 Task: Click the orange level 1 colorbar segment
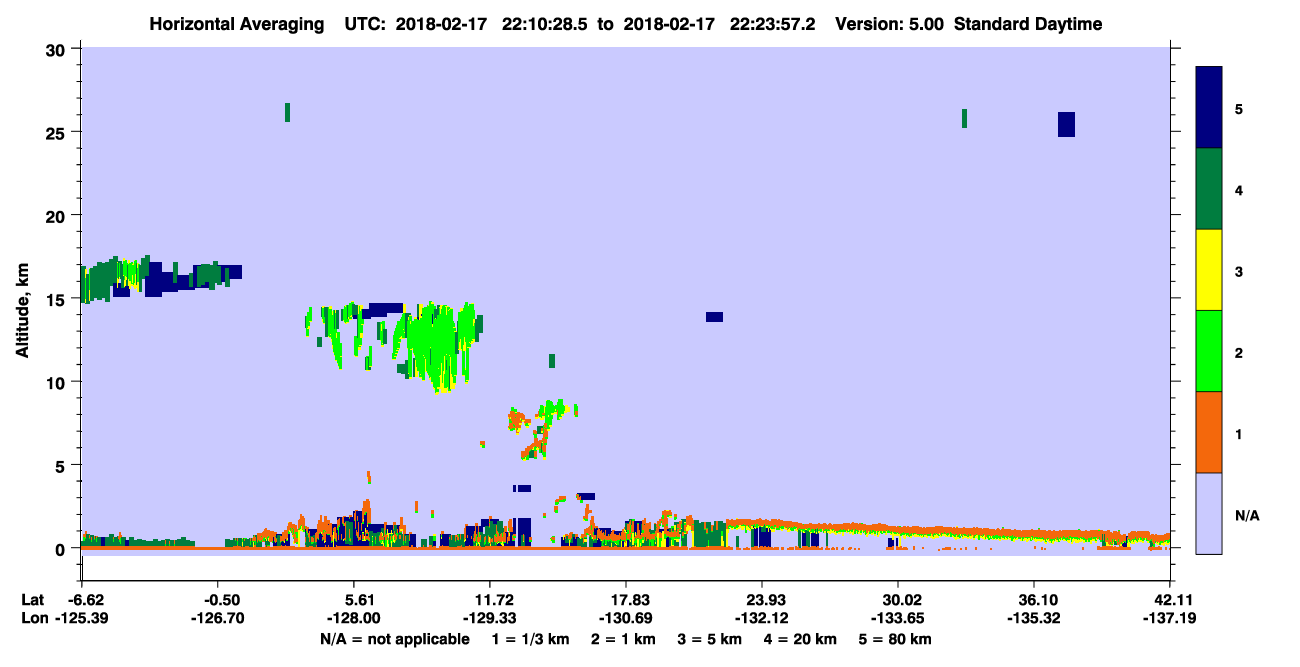[1209, 432]
